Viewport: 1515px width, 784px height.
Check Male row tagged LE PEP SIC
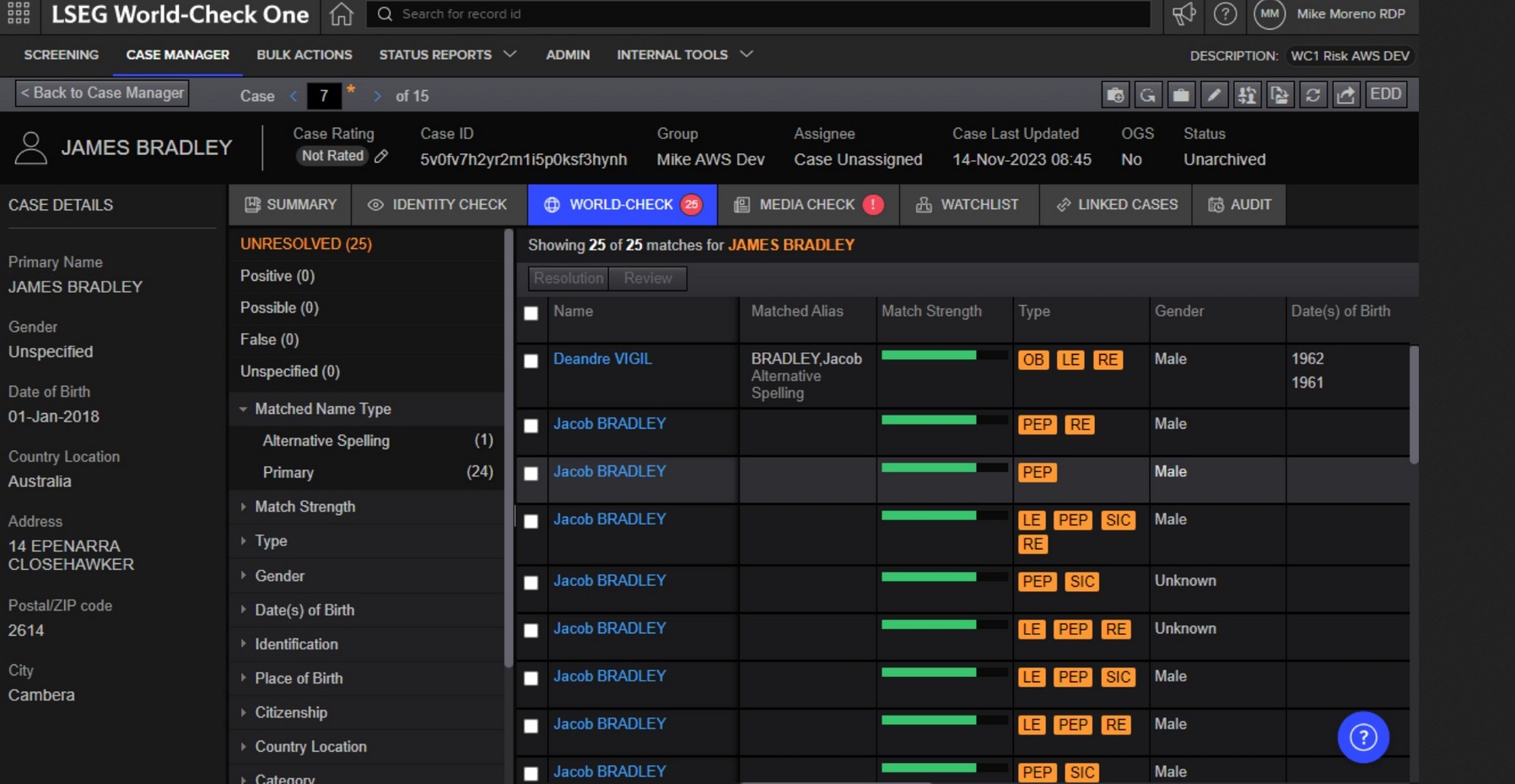531,679
